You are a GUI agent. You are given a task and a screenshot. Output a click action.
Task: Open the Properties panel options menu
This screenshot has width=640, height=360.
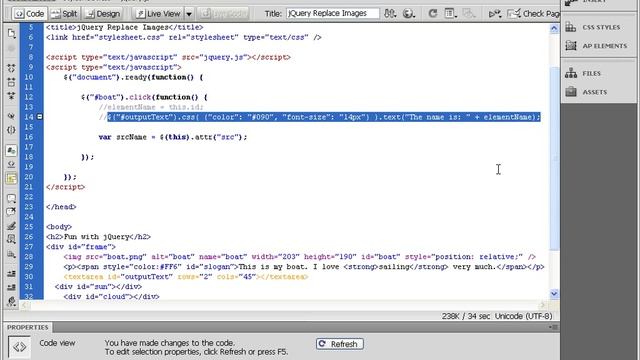coord(553,327)
